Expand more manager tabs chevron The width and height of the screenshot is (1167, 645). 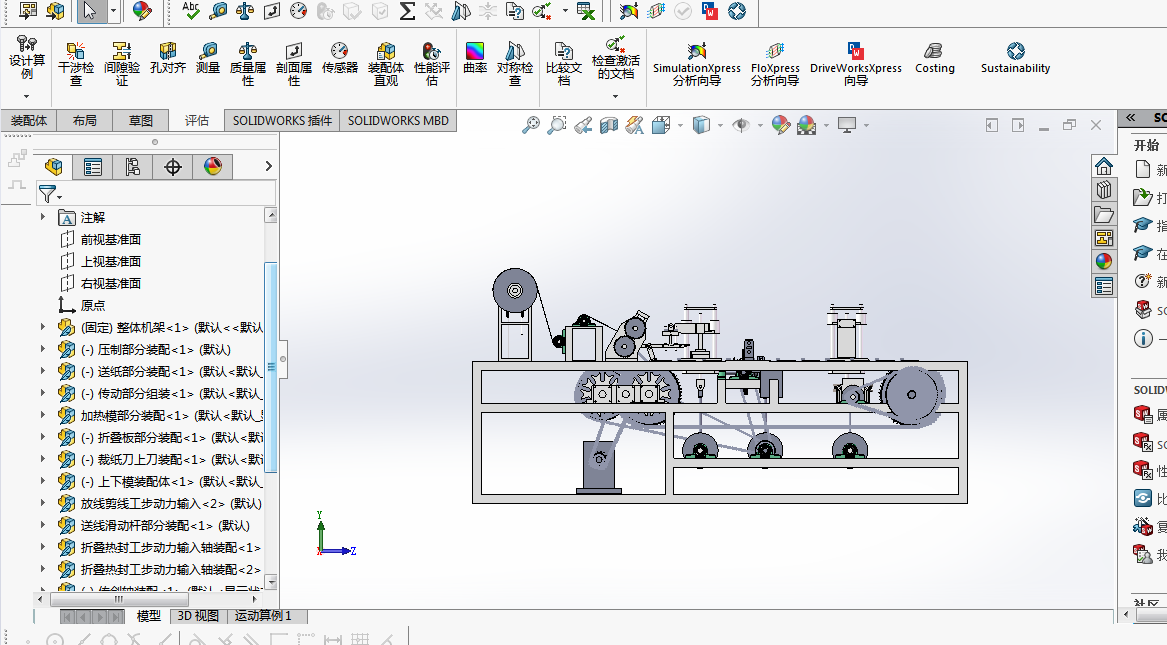(269, 167)
